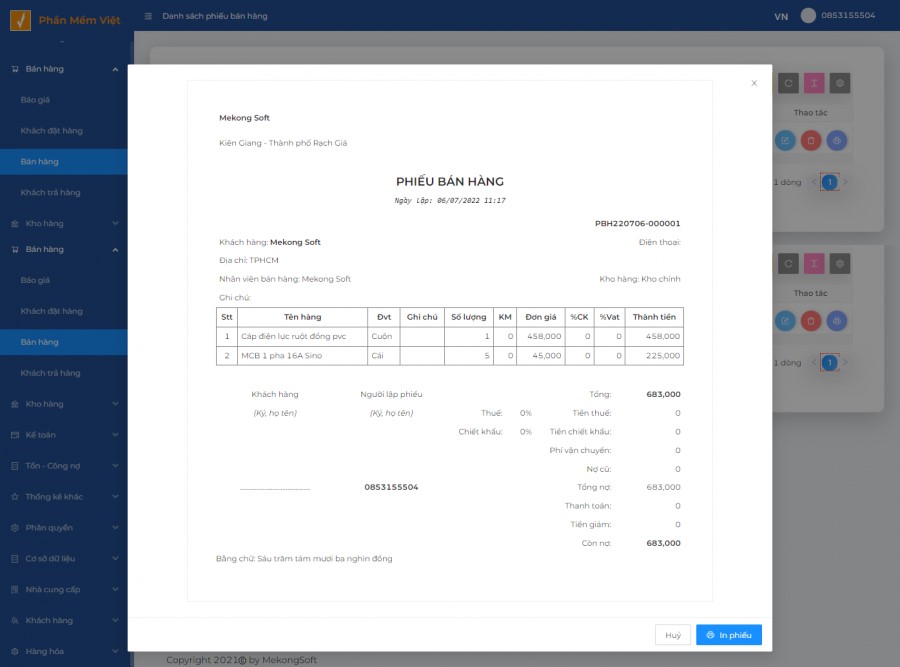900x667 pixels.
Task: Click upper purple print row icon
Action: 837,141
